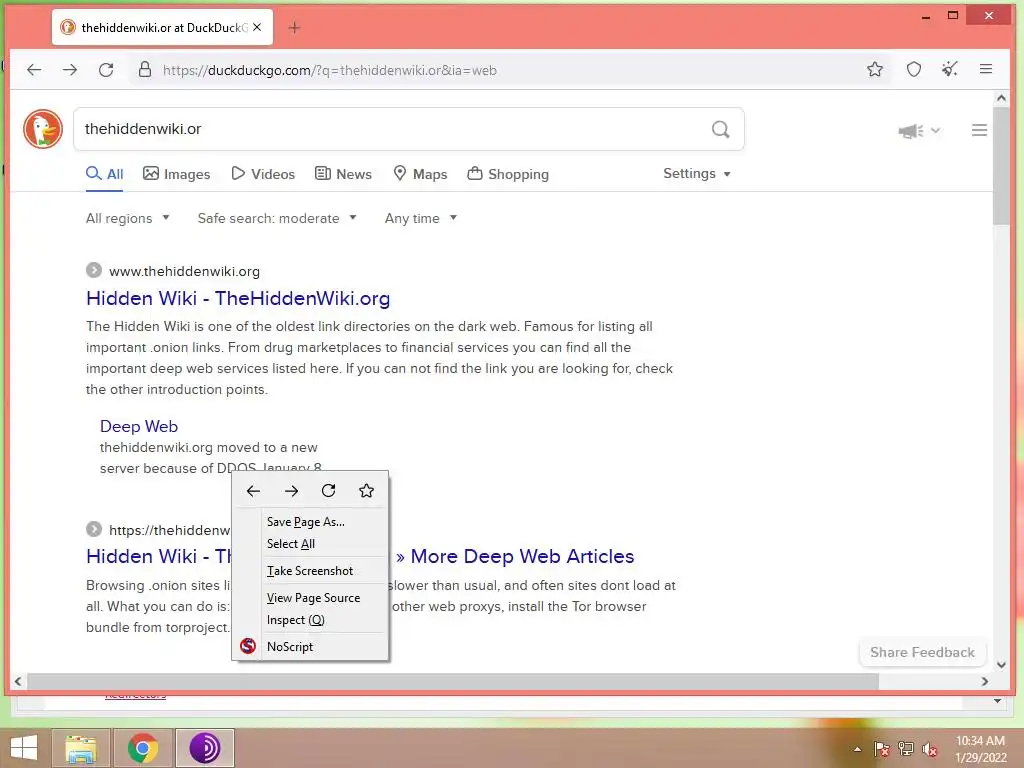Click the arrow icon beside www.thehiddenwiki.org
This screenshot has height=768, width=1024.
pos(94,270)
